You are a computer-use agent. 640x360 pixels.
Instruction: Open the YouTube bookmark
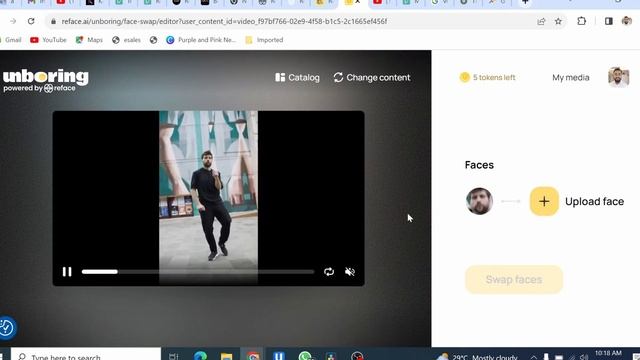[x=49, y=40]
